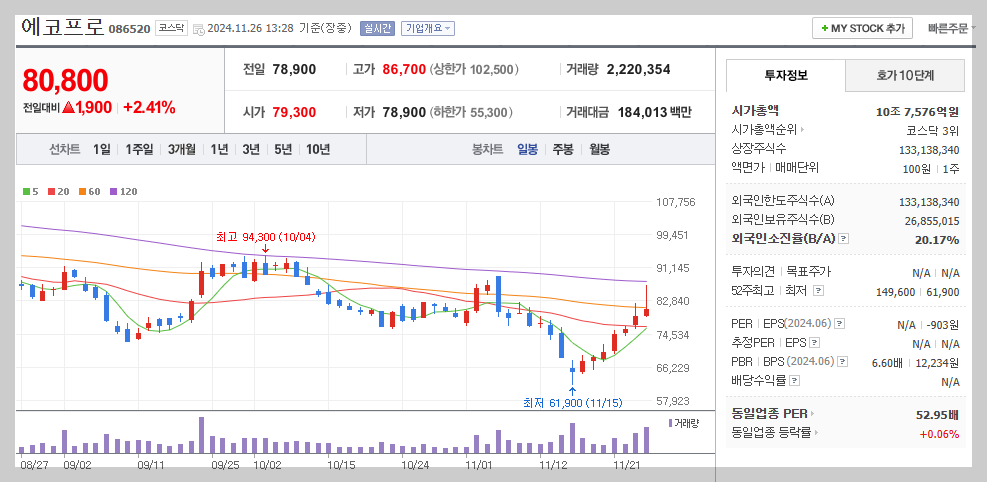Click the PER EPS help question icon
Image resolution: width=987 pixels, height=482 pixels.
pos(840,324)
